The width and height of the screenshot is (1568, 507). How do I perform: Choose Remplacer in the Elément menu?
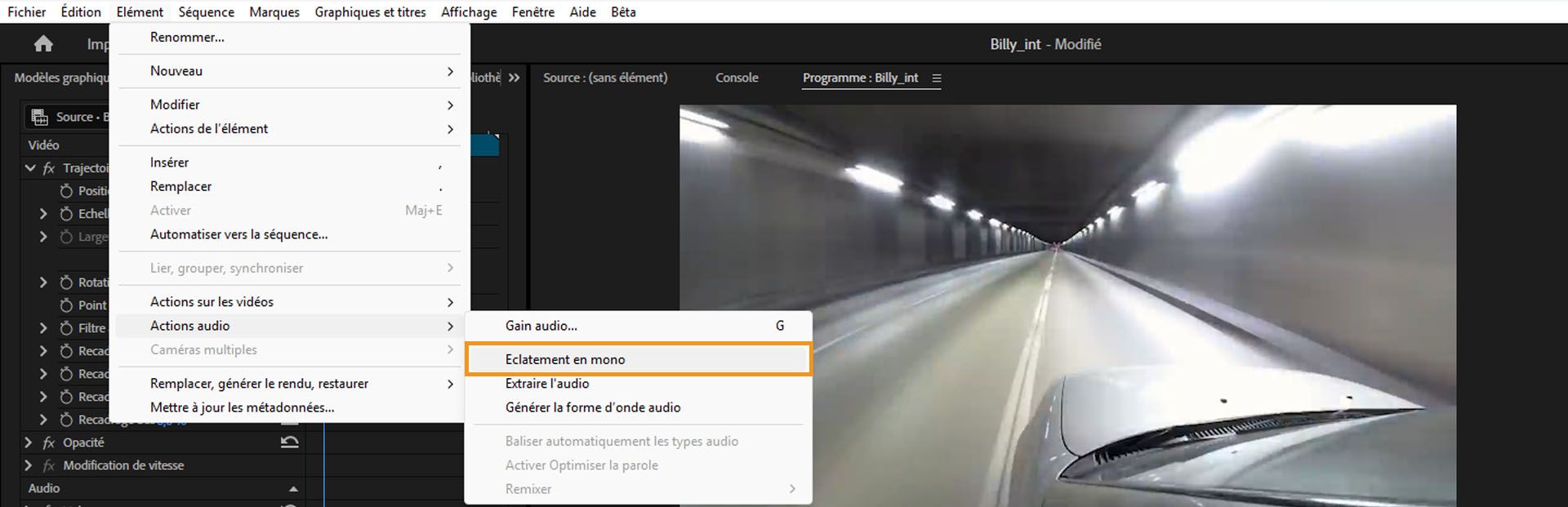coord(290,186)
